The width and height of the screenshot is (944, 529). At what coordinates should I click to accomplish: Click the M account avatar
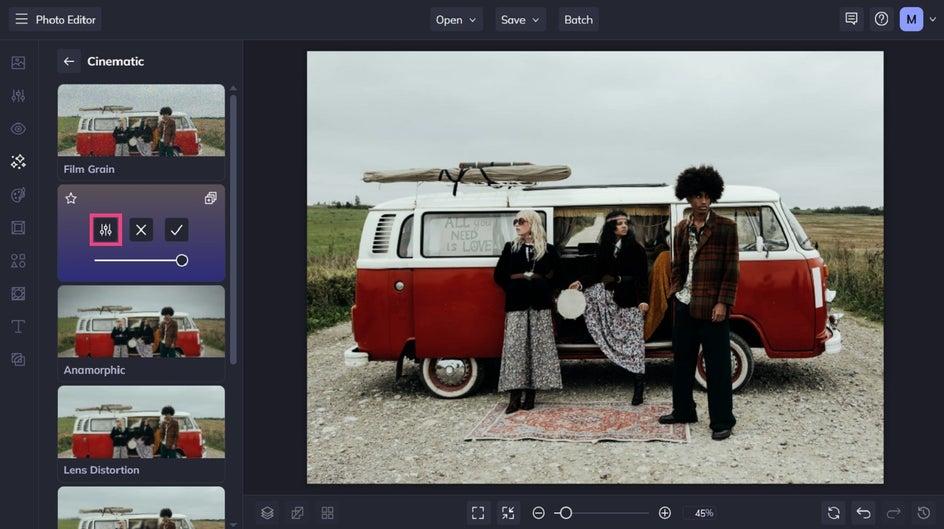(x=911, y=19)
